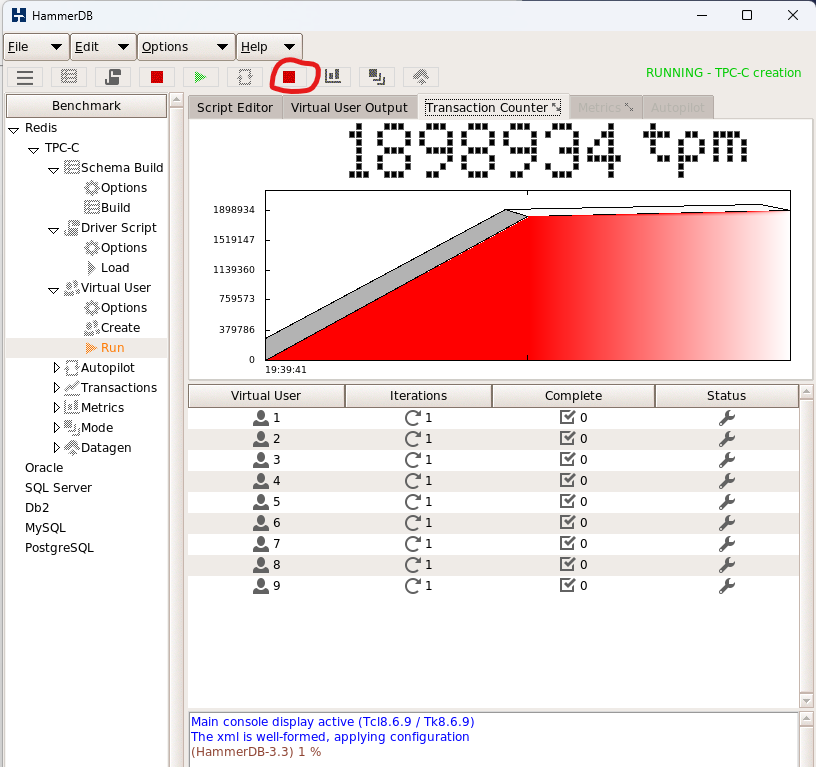Click the iterations loop icon for virtual user 8
Image resolution: width=816 pixels, height=767 pixels.
tap(413, 565)
